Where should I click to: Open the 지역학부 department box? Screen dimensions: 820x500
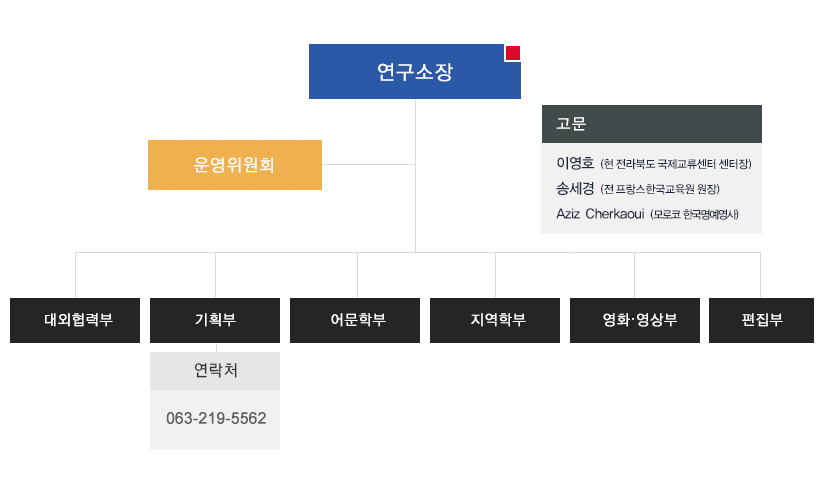tap(495, 320)
